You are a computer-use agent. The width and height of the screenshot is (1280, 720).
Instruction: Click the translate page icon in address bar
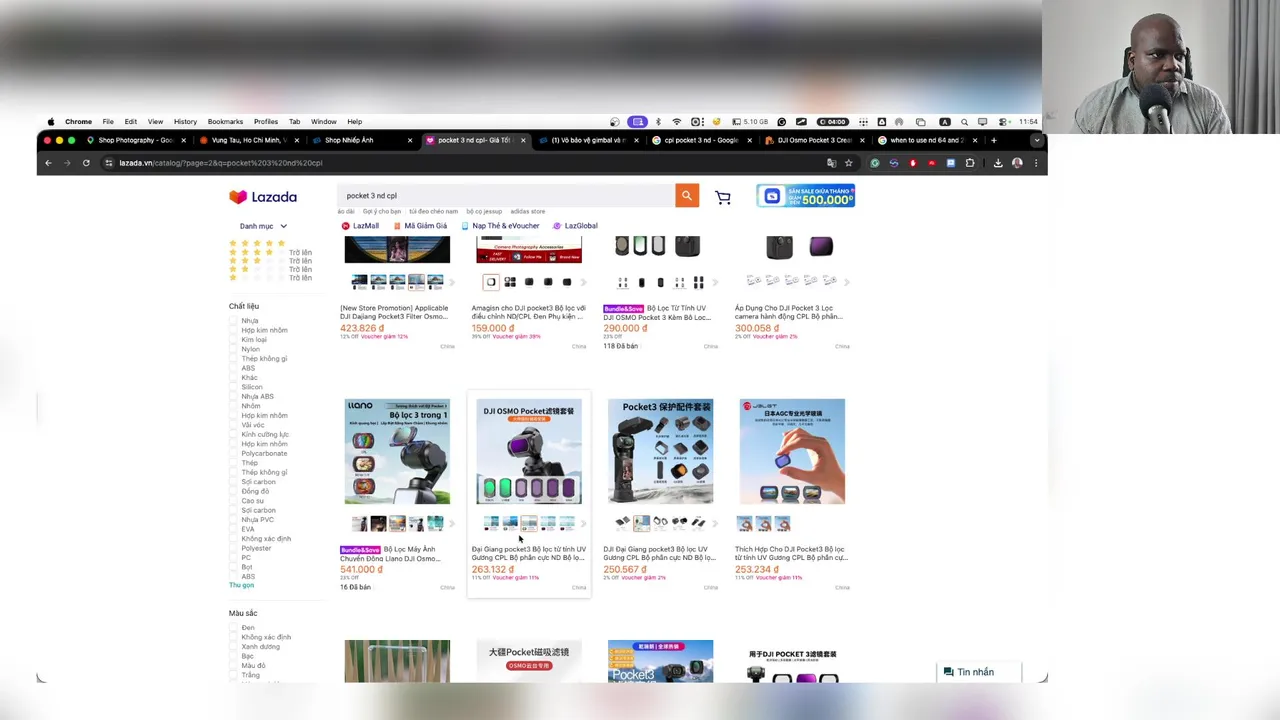[x=831, y=163]
